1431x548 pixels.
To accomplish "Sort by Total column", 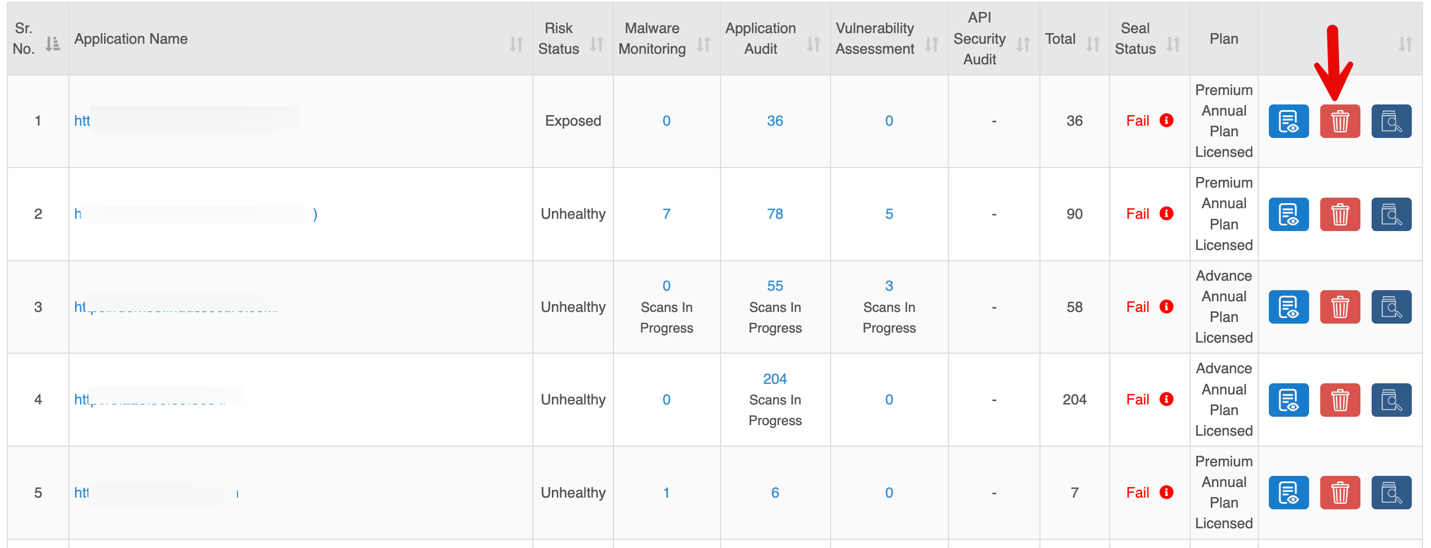I will pyautogui.click(x=1093, y=44).
